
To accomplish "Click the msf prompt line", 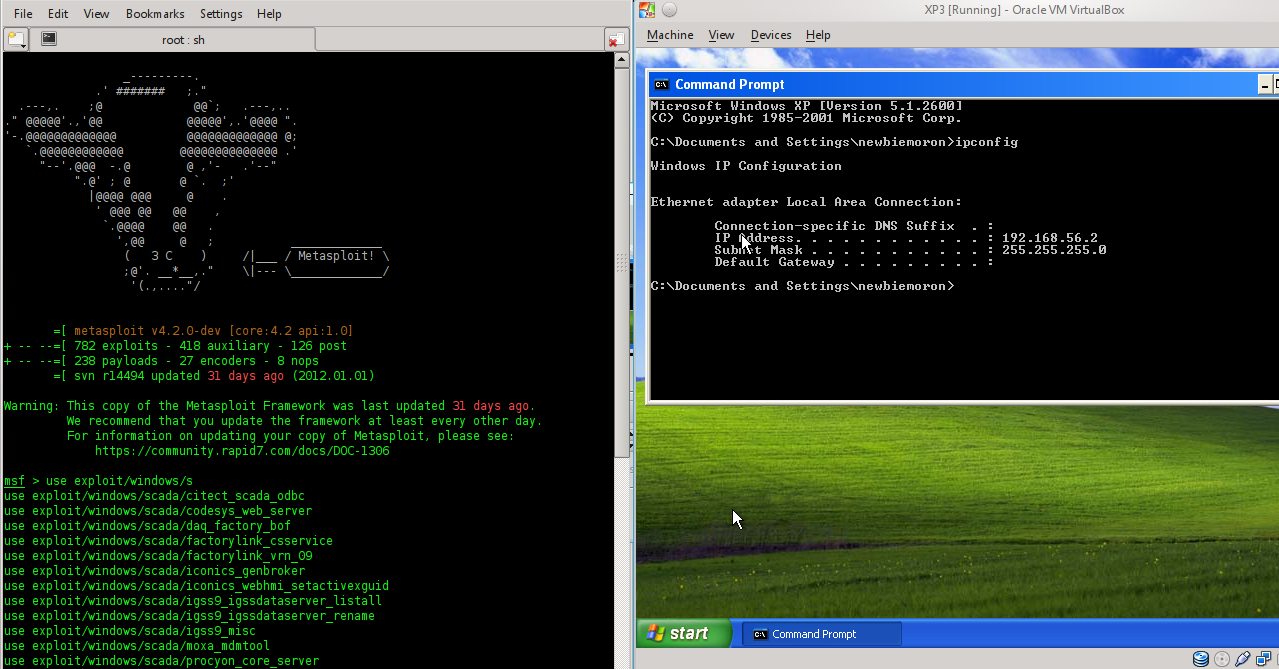I will tap(98, 481).
